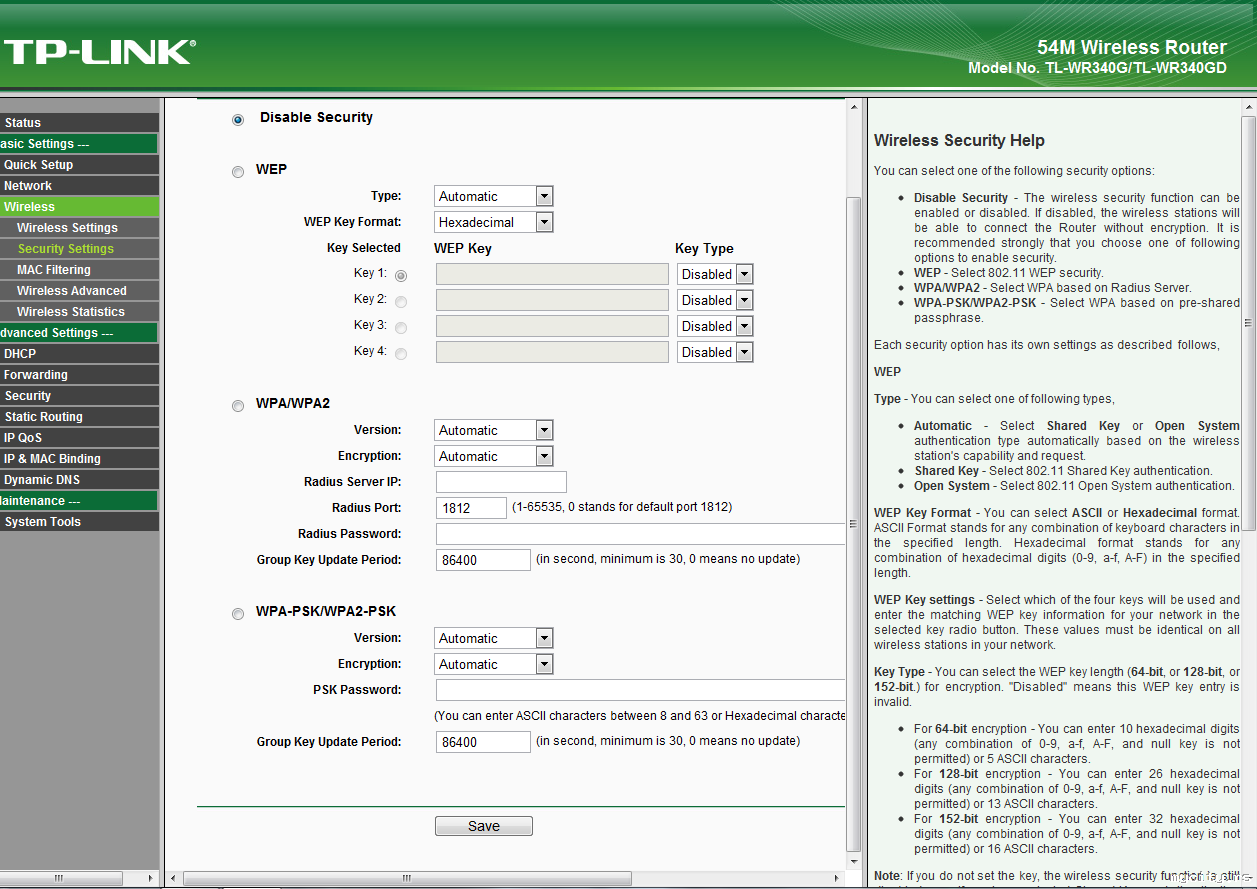Click the Save button
Viewport: 1257px width, 889px height.
[x=483, y=826]
